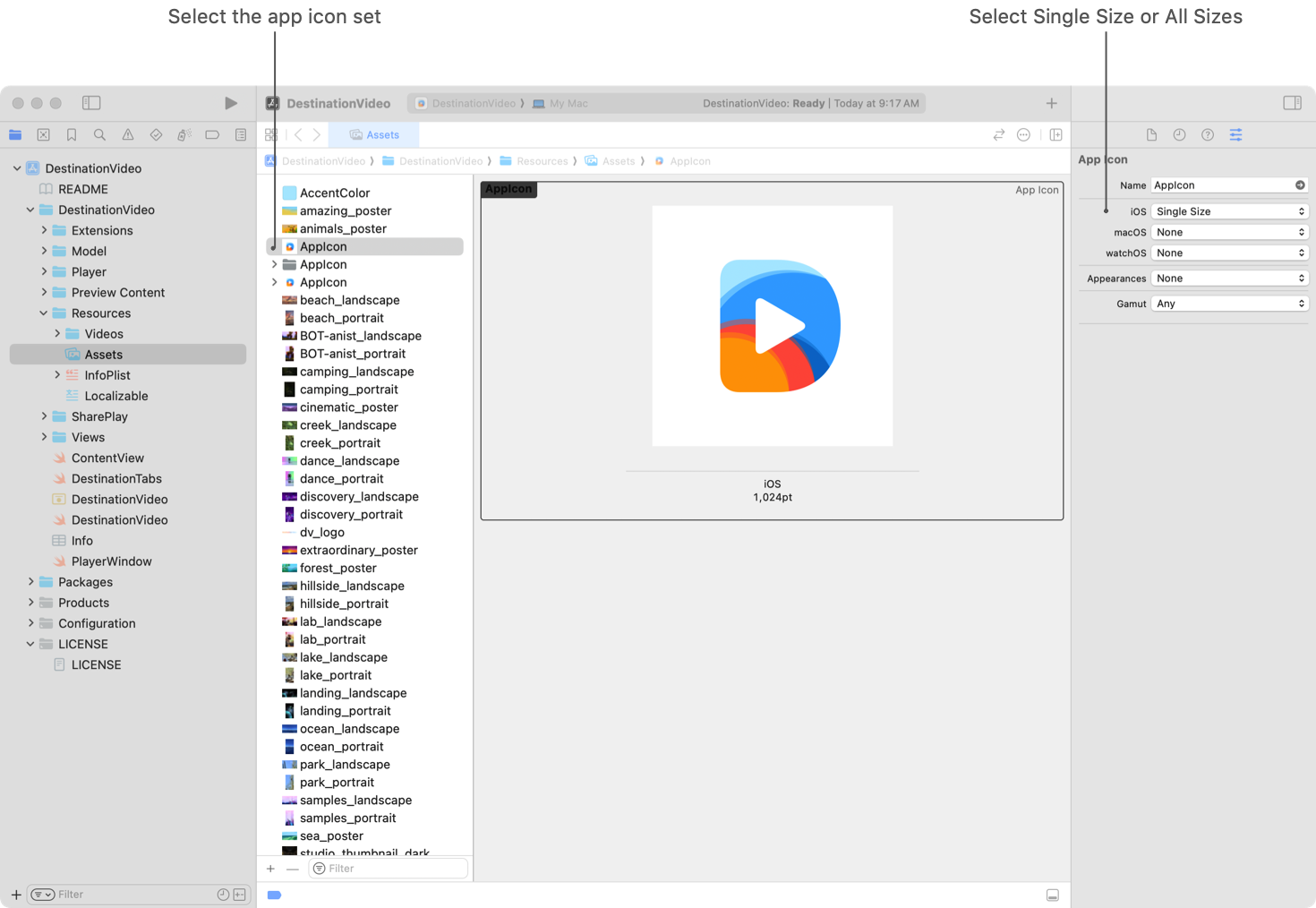The height and width of the screenshot is (908, 1316).
Task: Click the 1,024pt iOS icon image well
Action: click(x=773, y=326)
